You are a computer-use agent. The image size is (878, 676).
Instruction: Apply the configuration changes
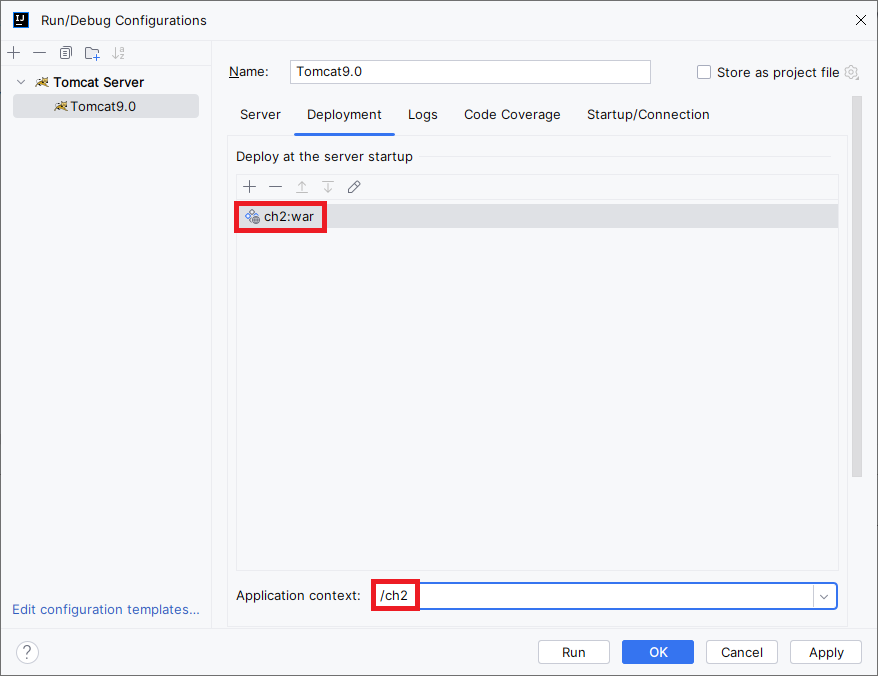tap(826, 652)
